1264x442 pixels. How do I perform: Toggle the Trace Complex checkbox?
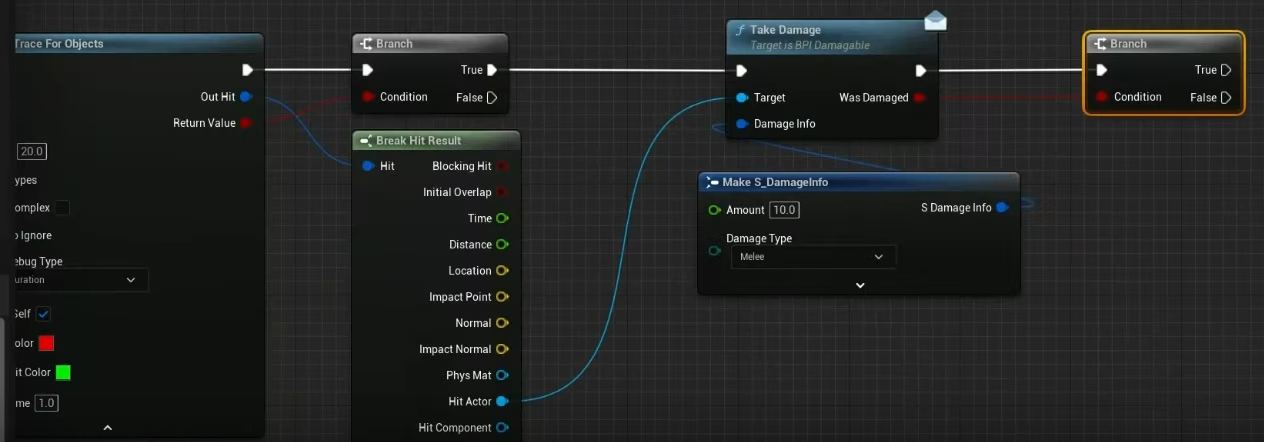coord(61,208)
